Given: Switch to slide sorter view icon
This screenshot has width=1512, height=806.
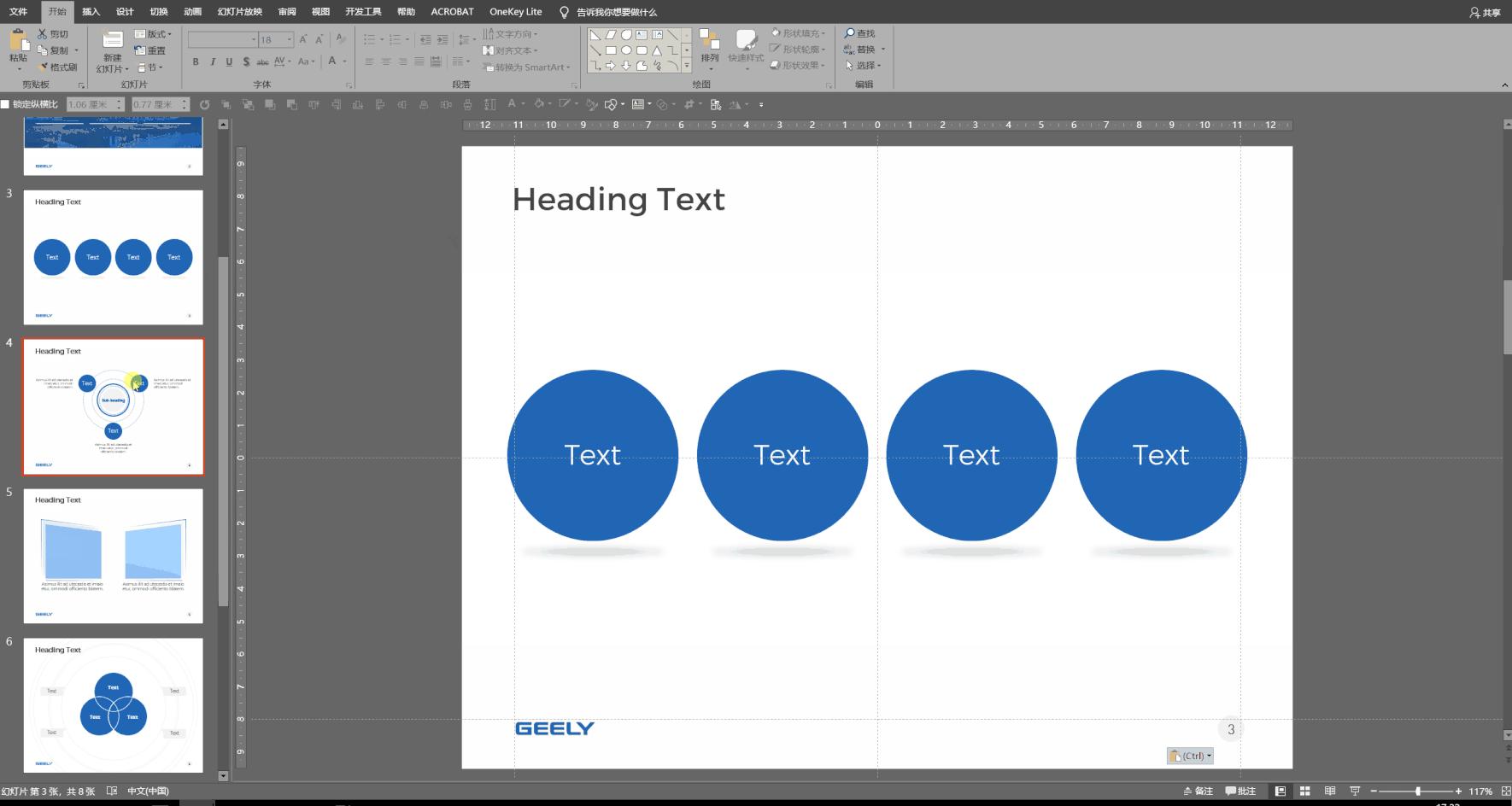Looking at the screenshot, I should coord(1304,791).
